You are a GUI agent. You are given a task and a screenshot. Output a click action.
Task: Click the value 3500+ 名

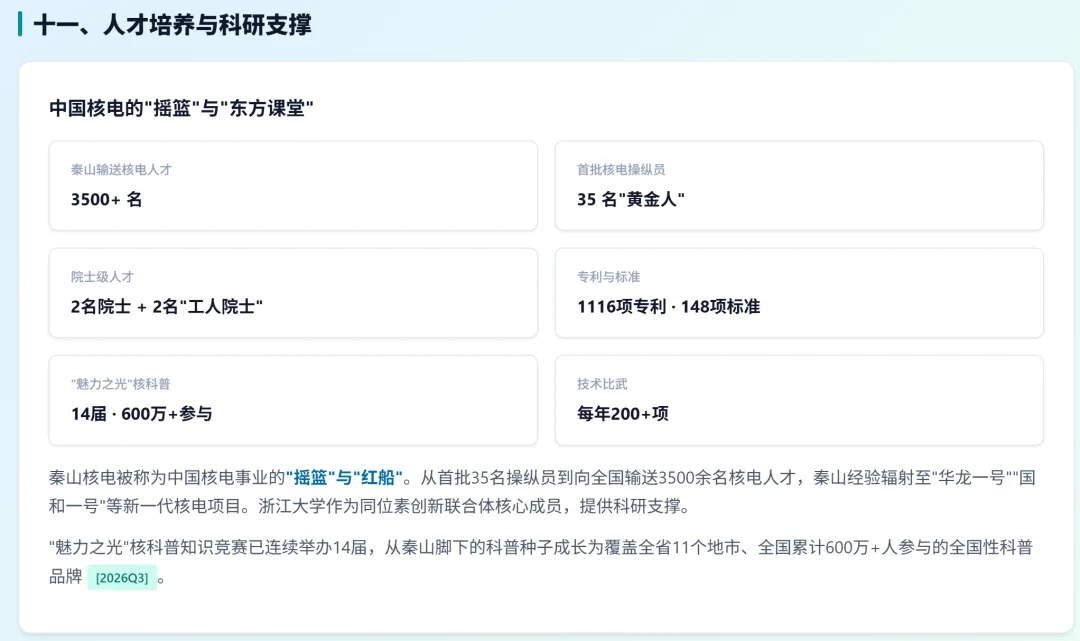[x=107, y=200]
